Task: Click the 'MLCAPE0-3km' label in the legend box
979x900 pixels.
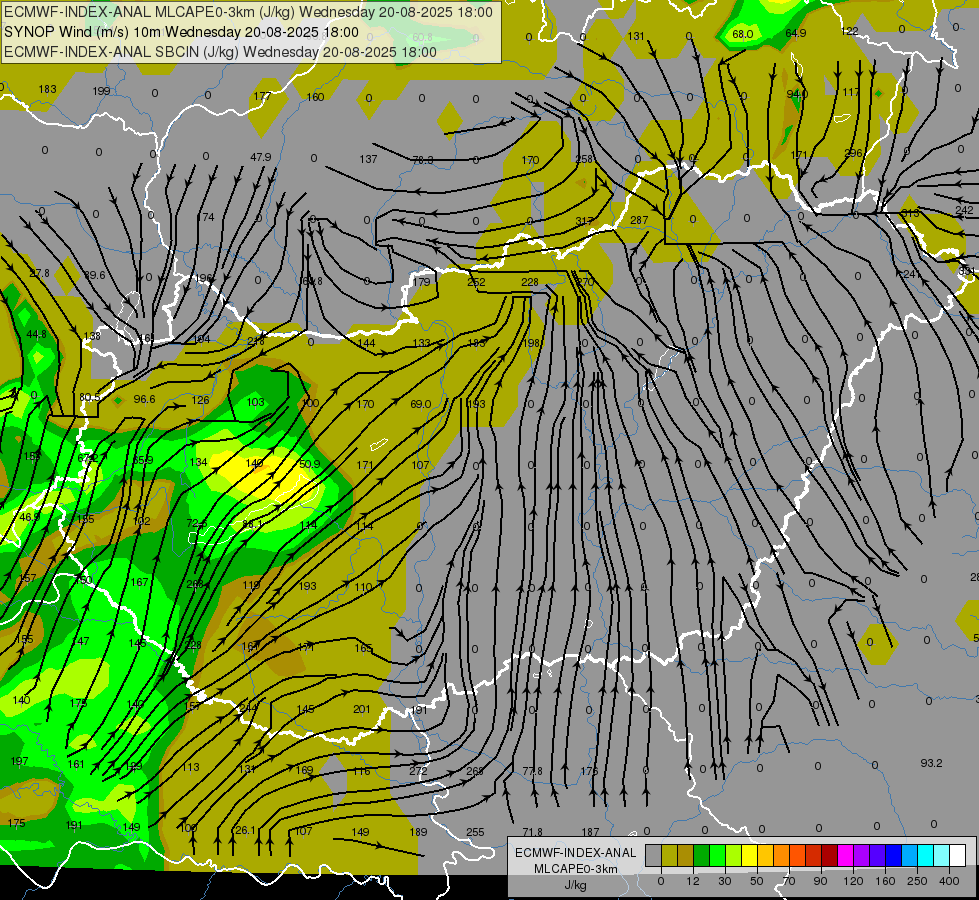Action: tap(576, 869)
